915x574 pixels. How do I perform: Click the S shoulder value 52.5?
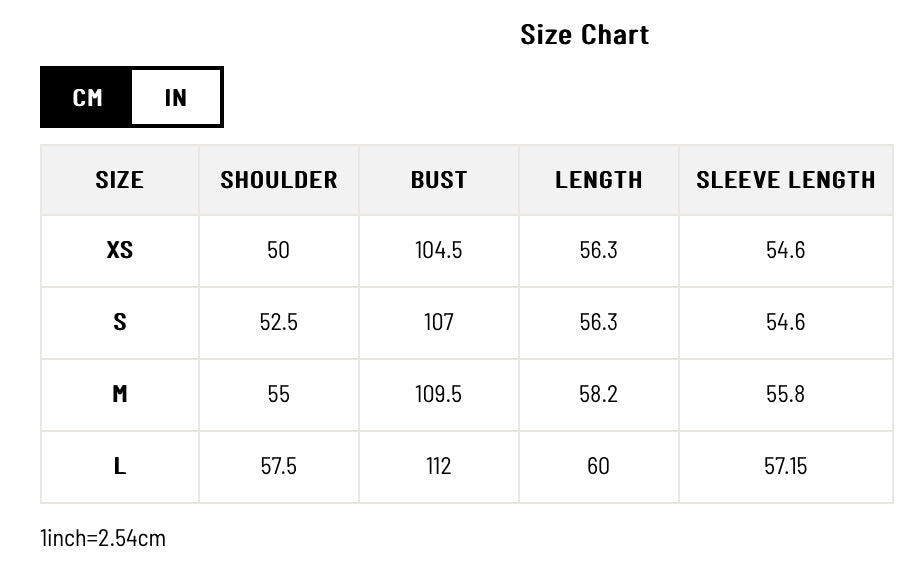[279, 322]
